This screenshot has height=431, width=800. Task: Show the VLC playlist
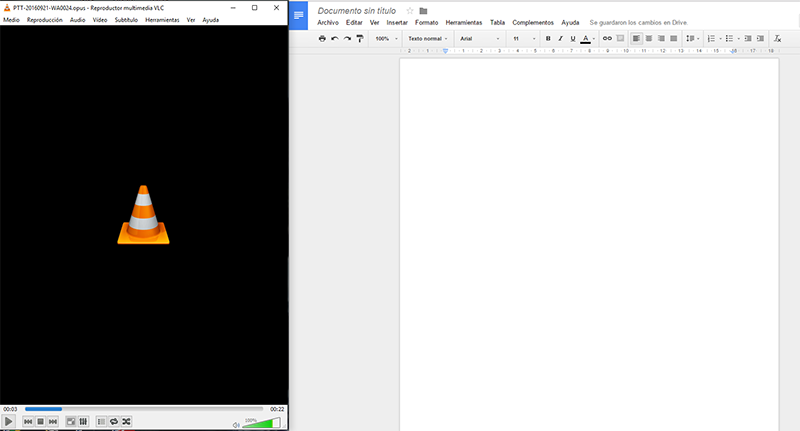101,423
